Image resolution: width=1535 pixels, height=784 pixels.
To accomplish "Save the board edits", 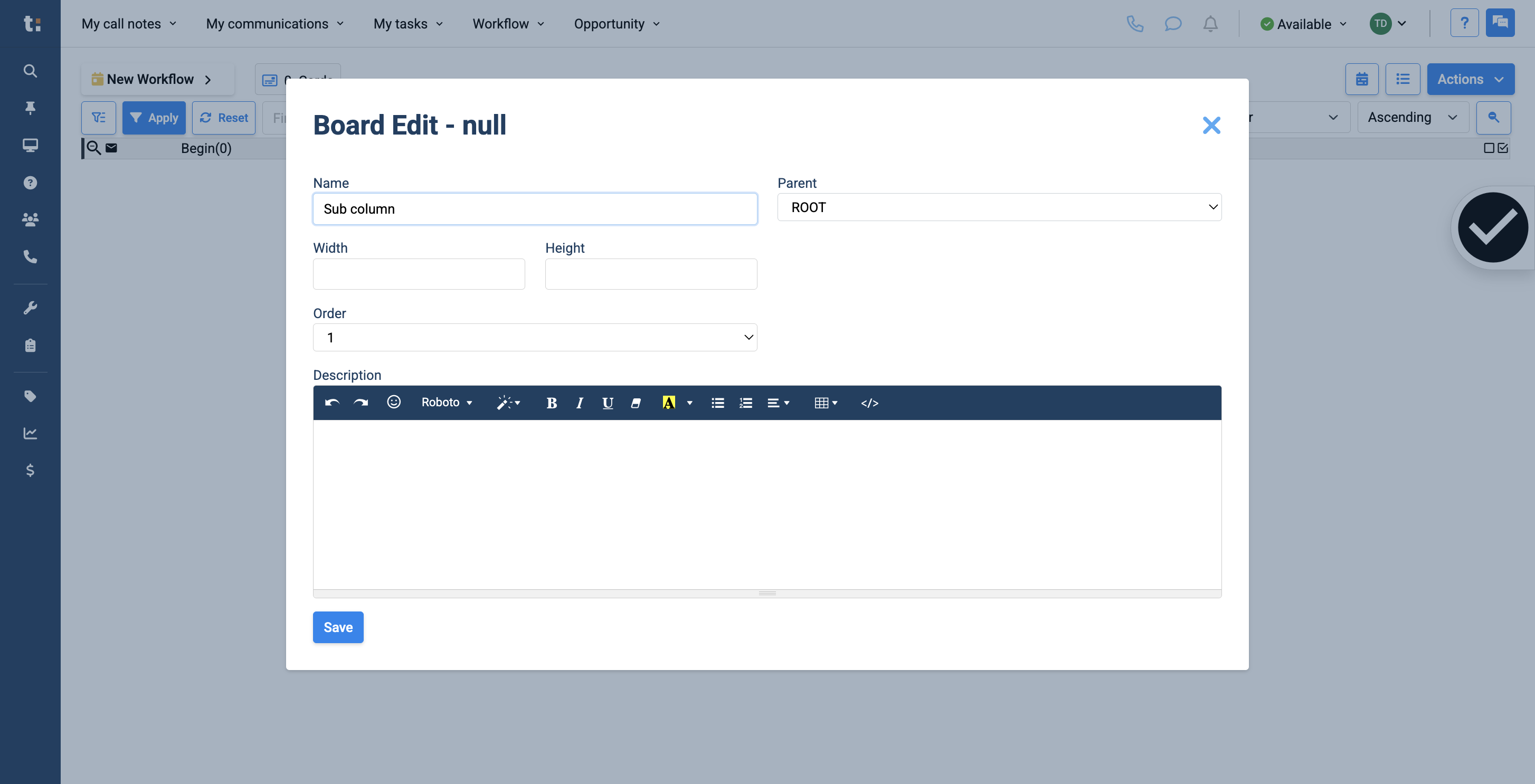I will pos(338,627).
